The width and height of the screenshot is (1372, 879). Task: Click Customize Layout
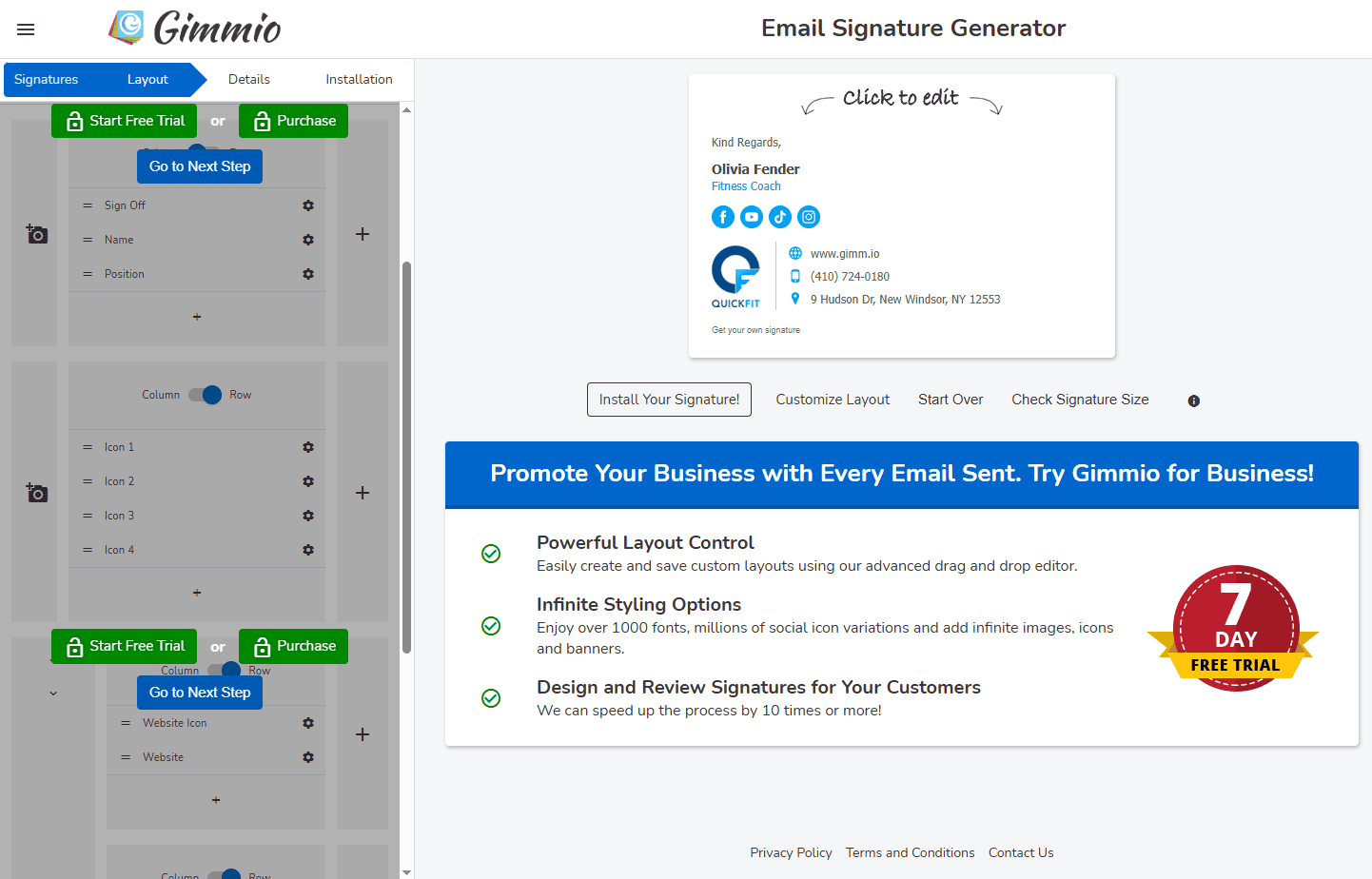pos(833,400)
